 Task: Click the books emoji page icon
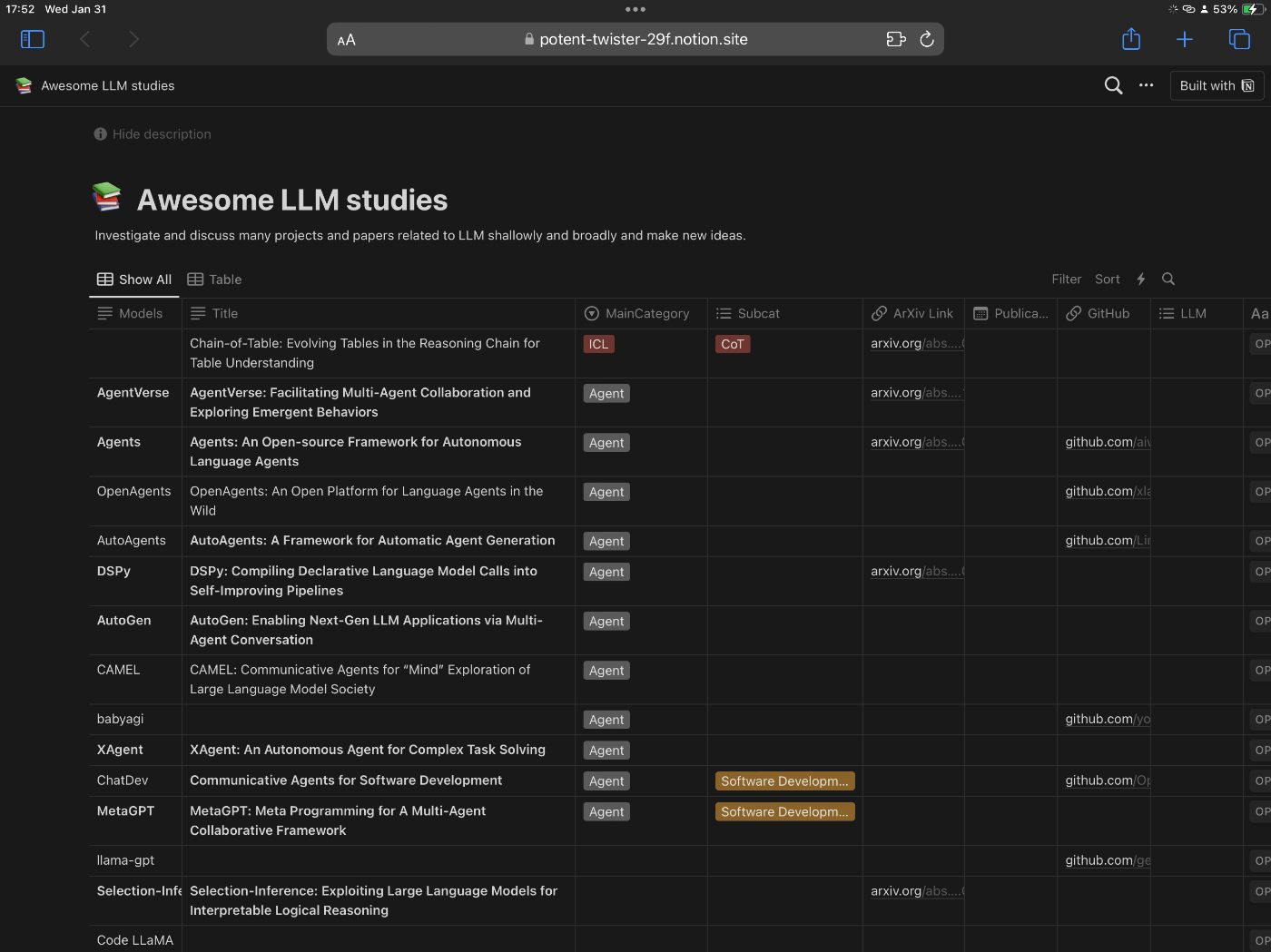106,197
